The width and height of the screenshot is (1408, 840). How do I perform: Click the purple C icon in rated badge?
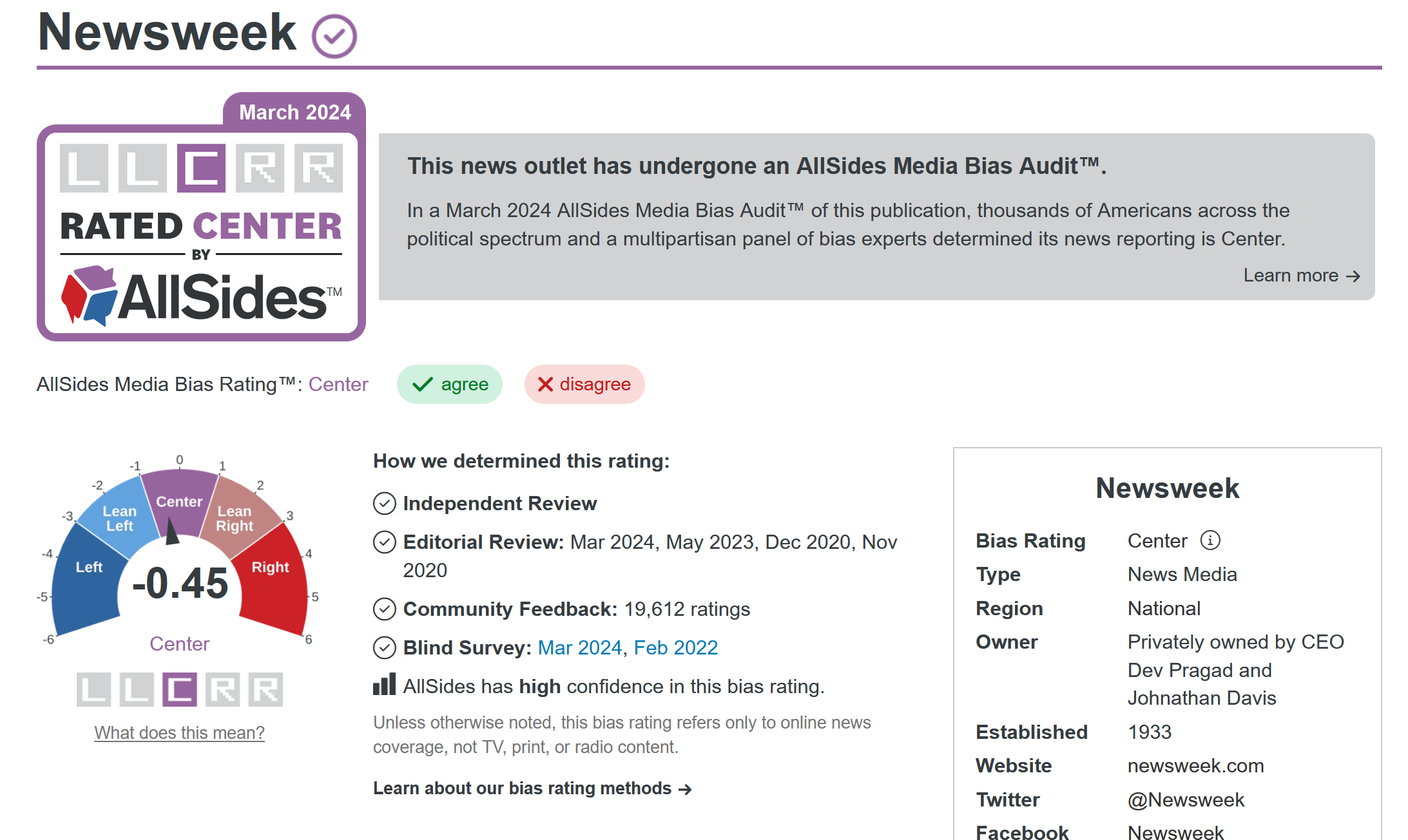coord(202,168)
